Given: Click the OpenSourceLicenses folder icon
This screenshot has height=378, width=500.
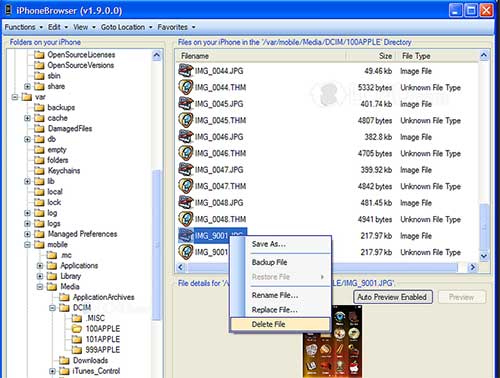Looking at the screenshot, I should click(39, 55).
